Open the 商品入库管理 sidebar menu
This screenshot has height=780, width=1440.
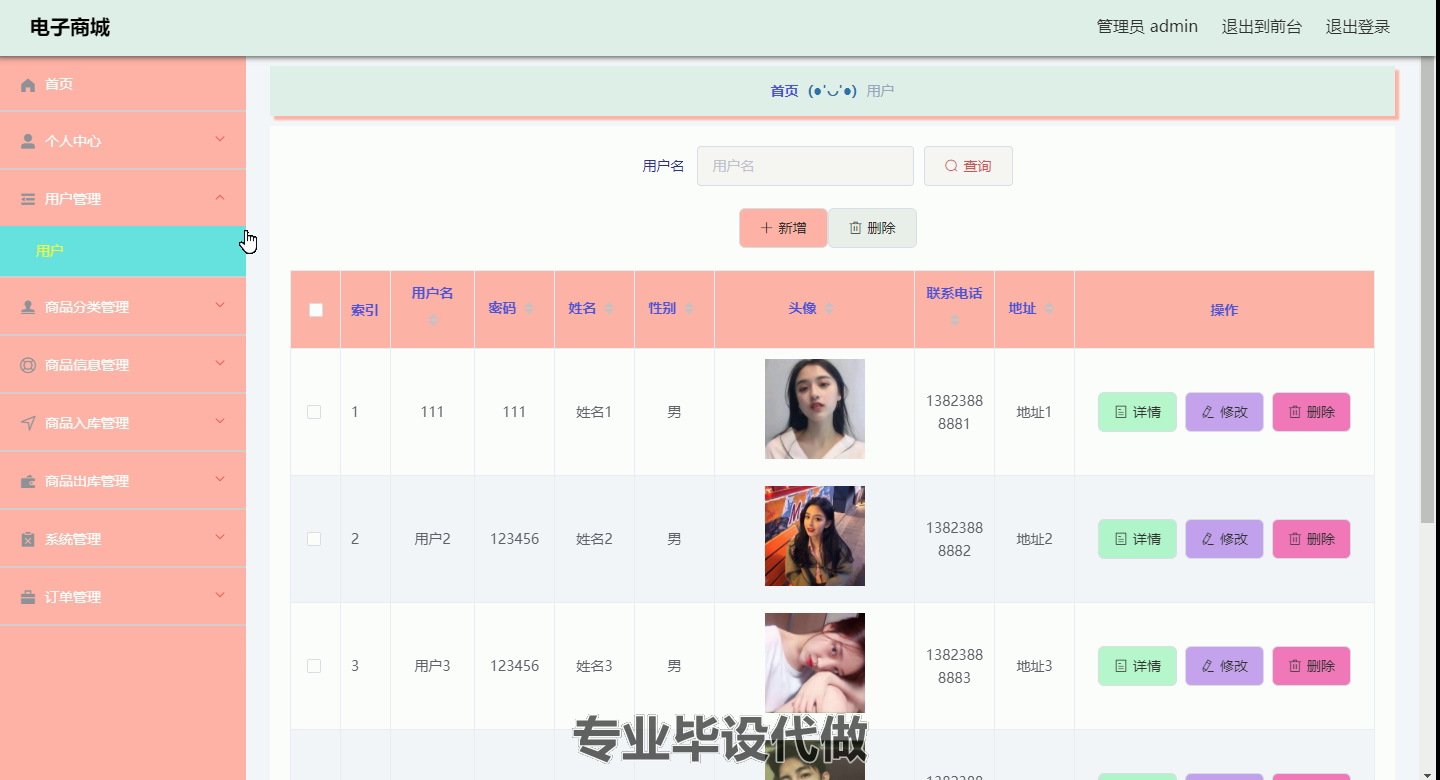[123, 423]
